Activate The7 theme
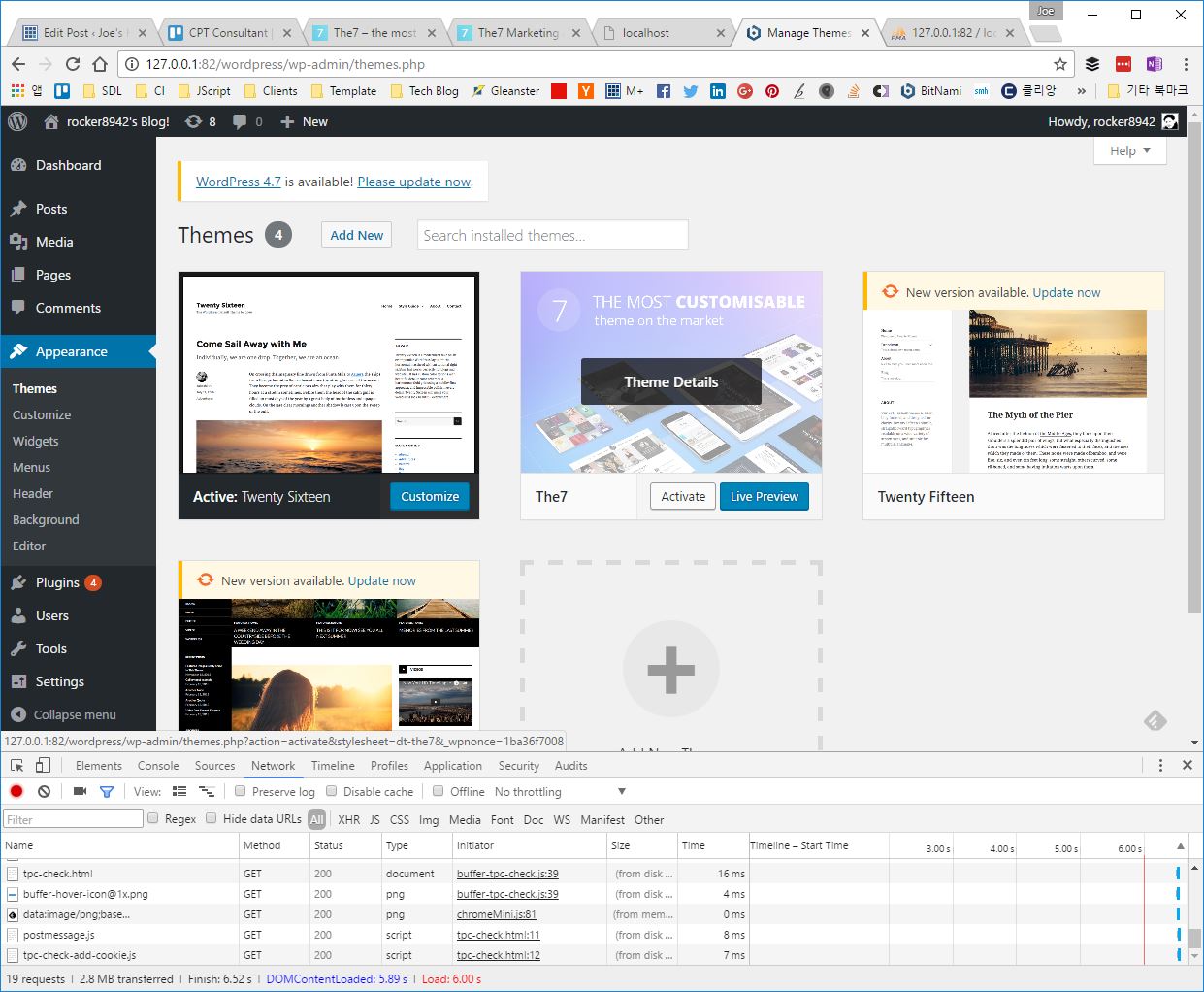This screenshot has height=992, width=1204. [683, 496]
